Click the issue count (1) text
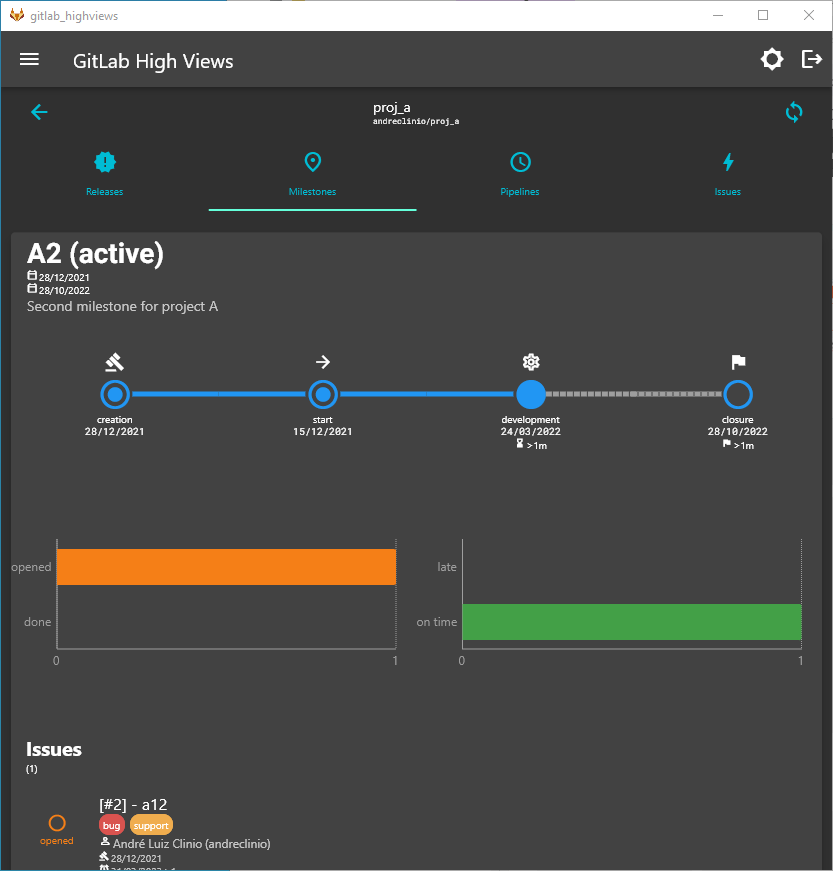Image resolution: width=833 pixels, height=871 pixels. 32,769
